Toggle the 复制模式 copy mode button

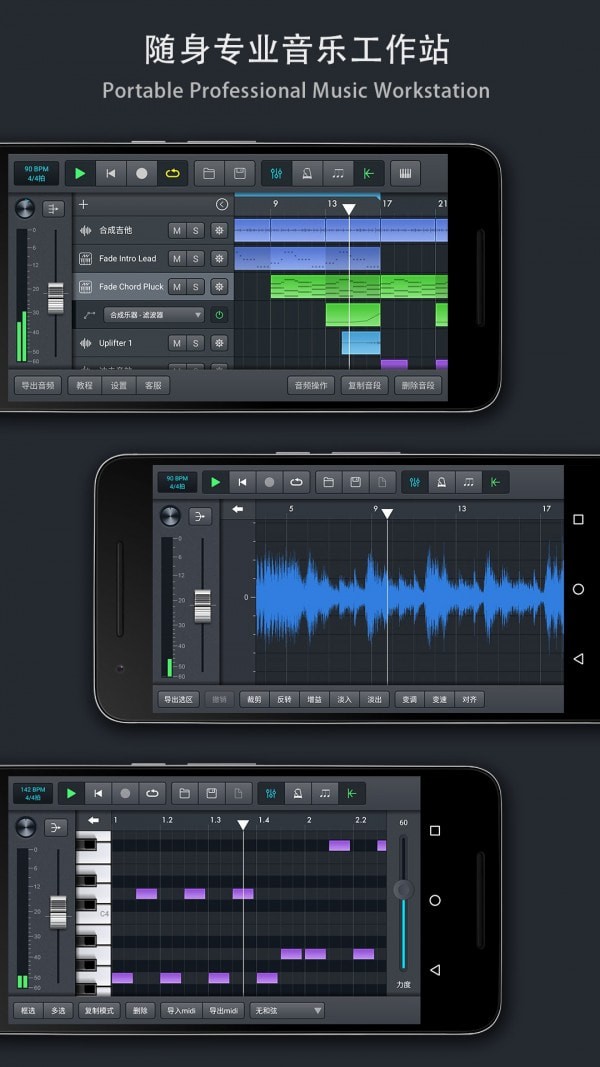pos(99,1011)
